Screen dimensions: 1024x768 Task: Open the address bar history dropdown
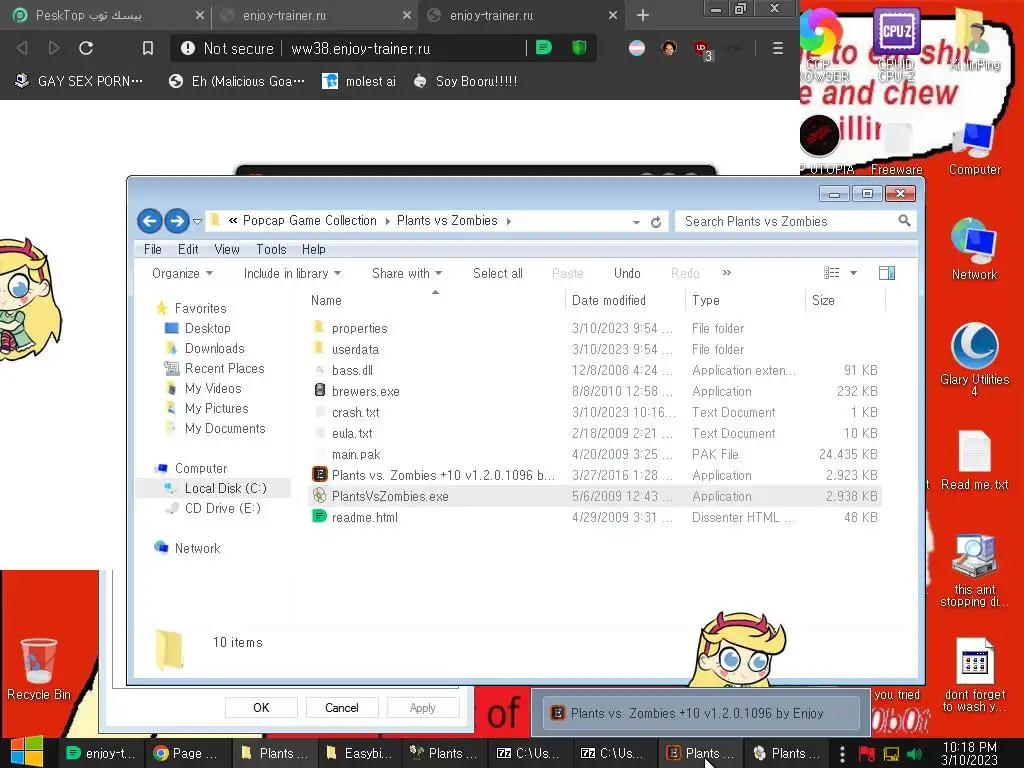pos(636,222)
